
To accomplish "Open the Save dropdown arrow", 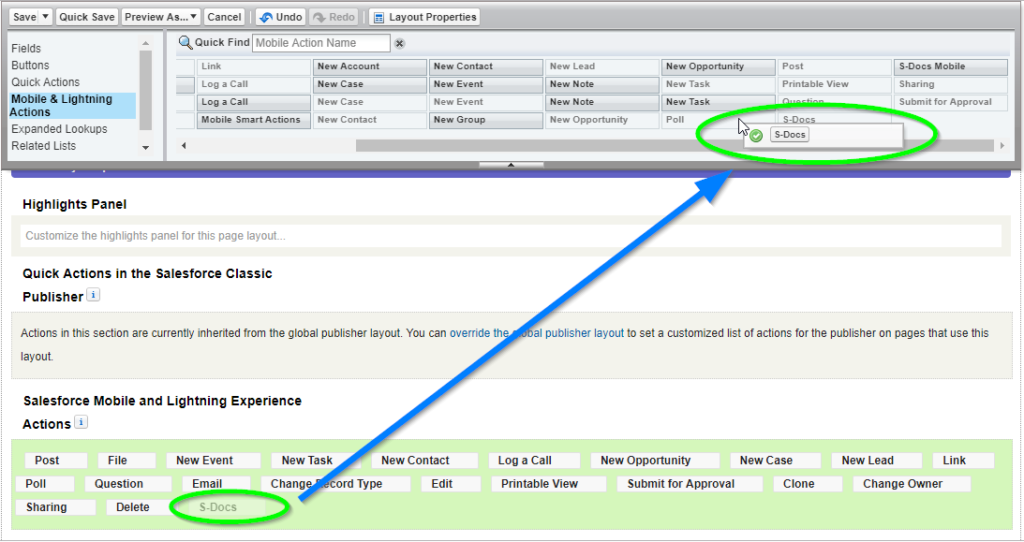I will [x=45, y=17].
